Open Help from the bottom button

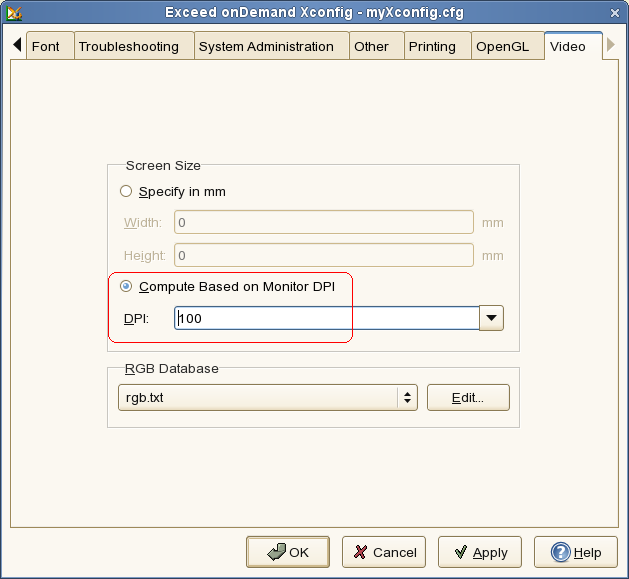click(x=575, y=552)
